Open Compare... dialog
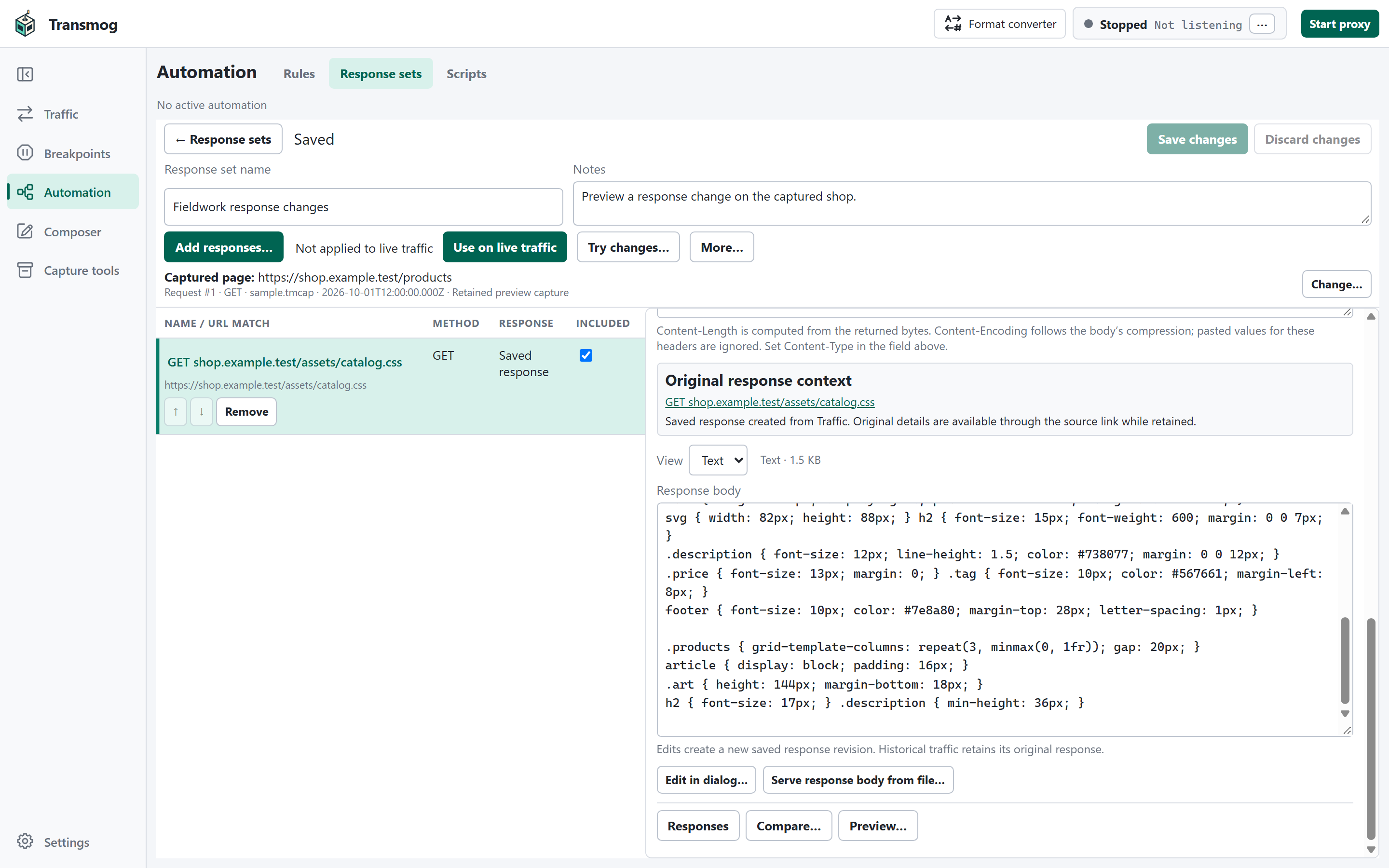This screenshot has width=1389, height=868. 788,826
